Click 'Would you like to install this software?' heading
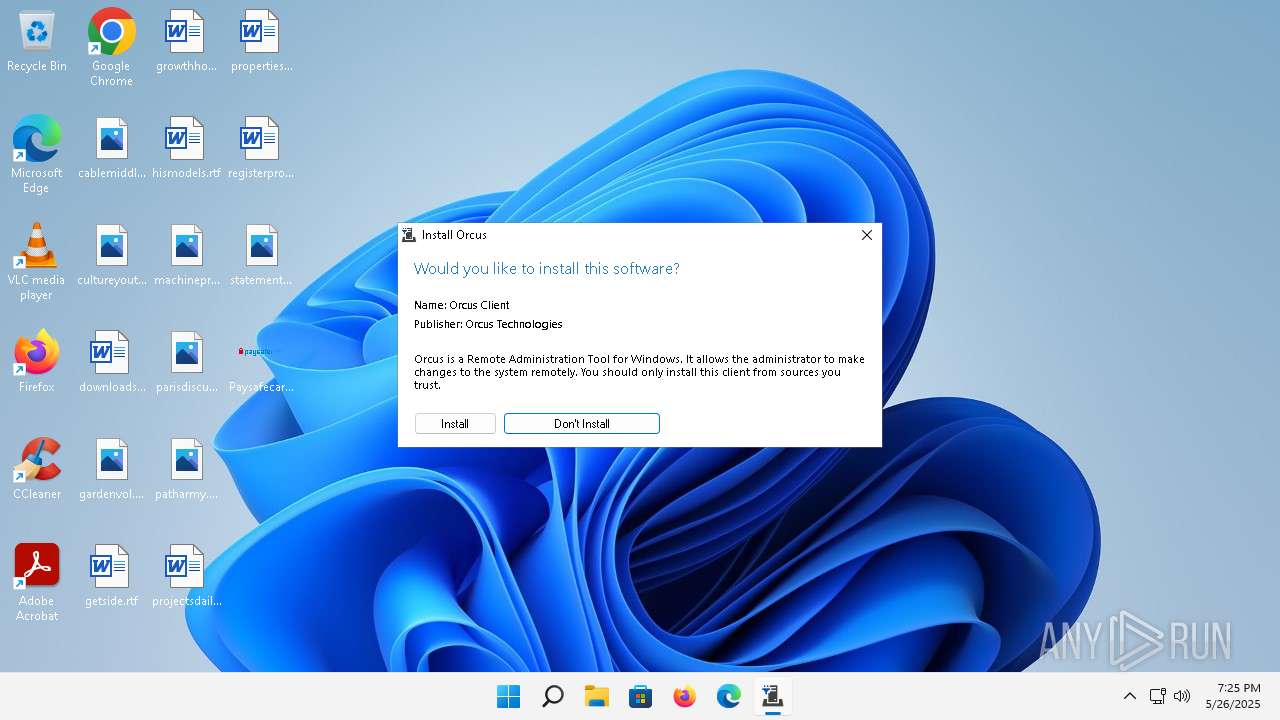The width and height of the screenshot is (1280, 720). coord(547,268)
